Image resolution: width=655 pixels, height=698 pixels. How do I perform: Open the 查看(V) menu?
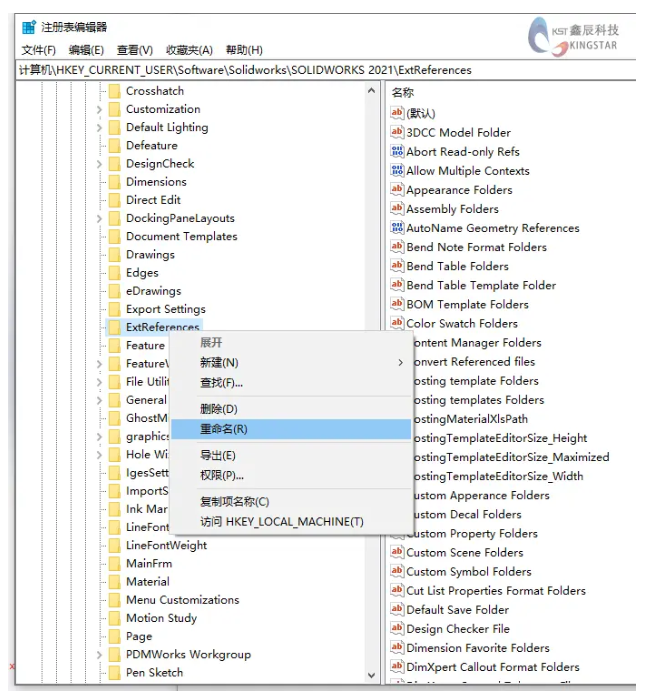pyautogui.click(x=135, y=50)
